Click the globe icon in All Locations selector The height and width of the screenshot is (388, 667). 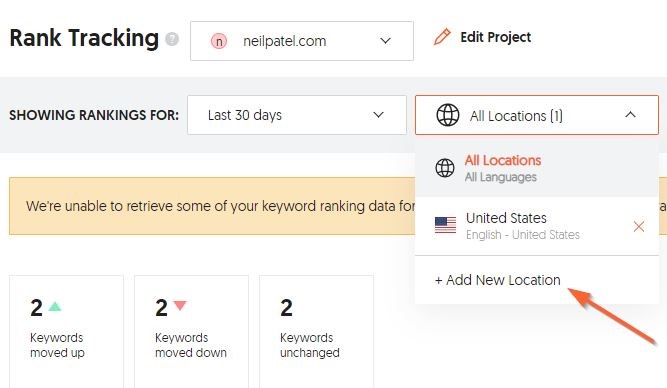pos(448,115)
